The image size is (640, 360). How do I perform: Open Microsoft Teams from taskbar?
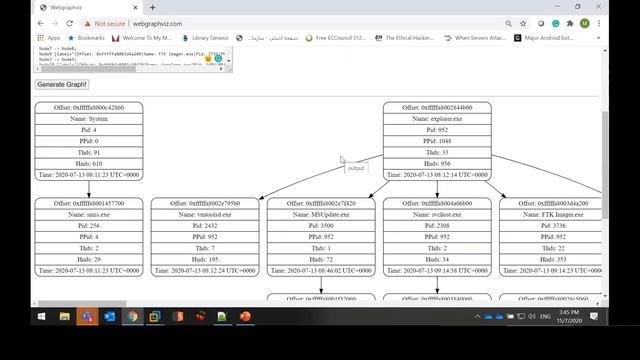tap(87, 316)
